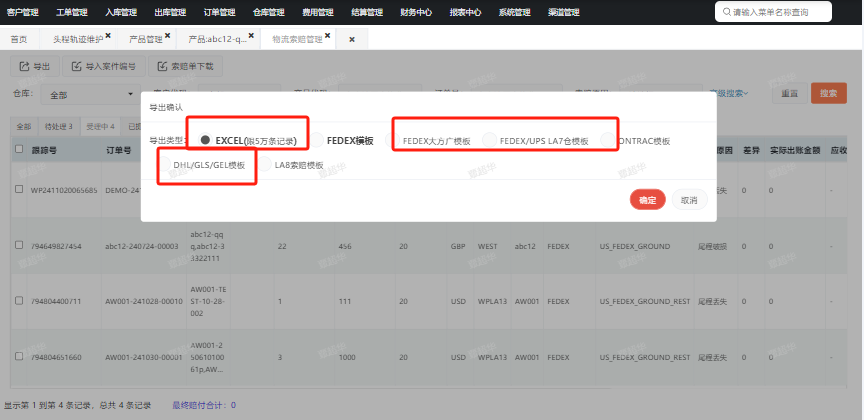
Task: Open the 订单管理 menu
Action: (219, 12)
